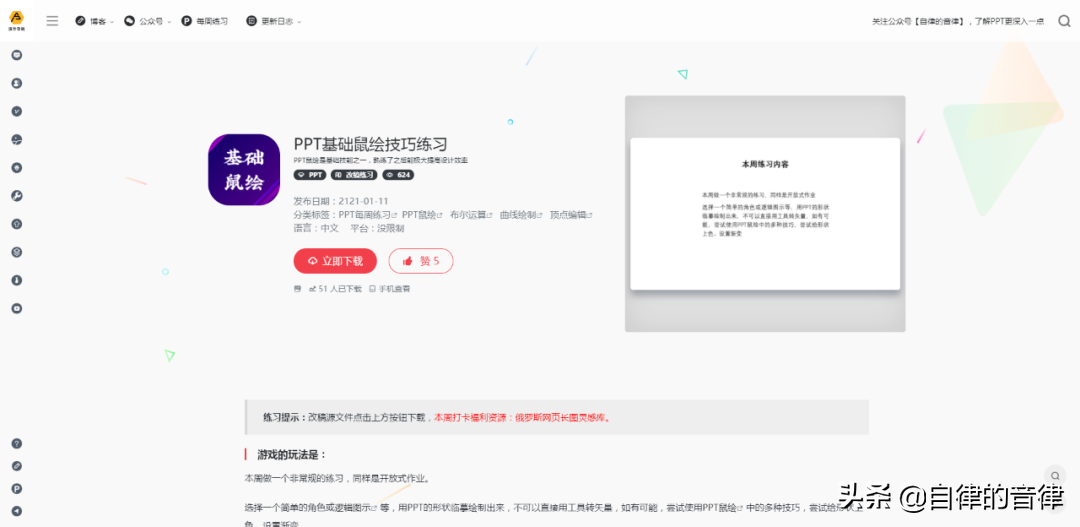Click the comment icon before 51 人已下载
Image resolution: width=1080 pixels, height=527 pixels.
tap(298, 289)
